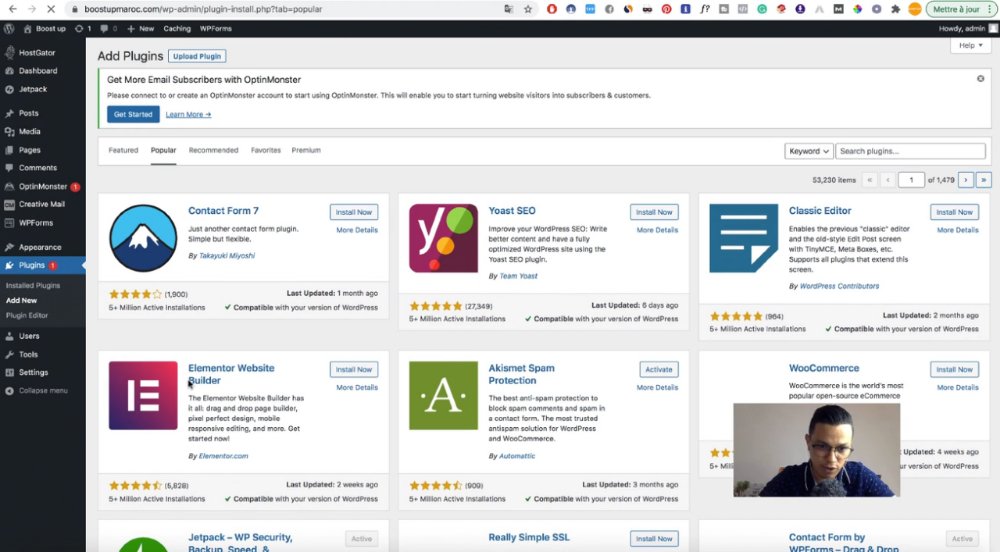Open Pages in the sidebar

(29, 150)
